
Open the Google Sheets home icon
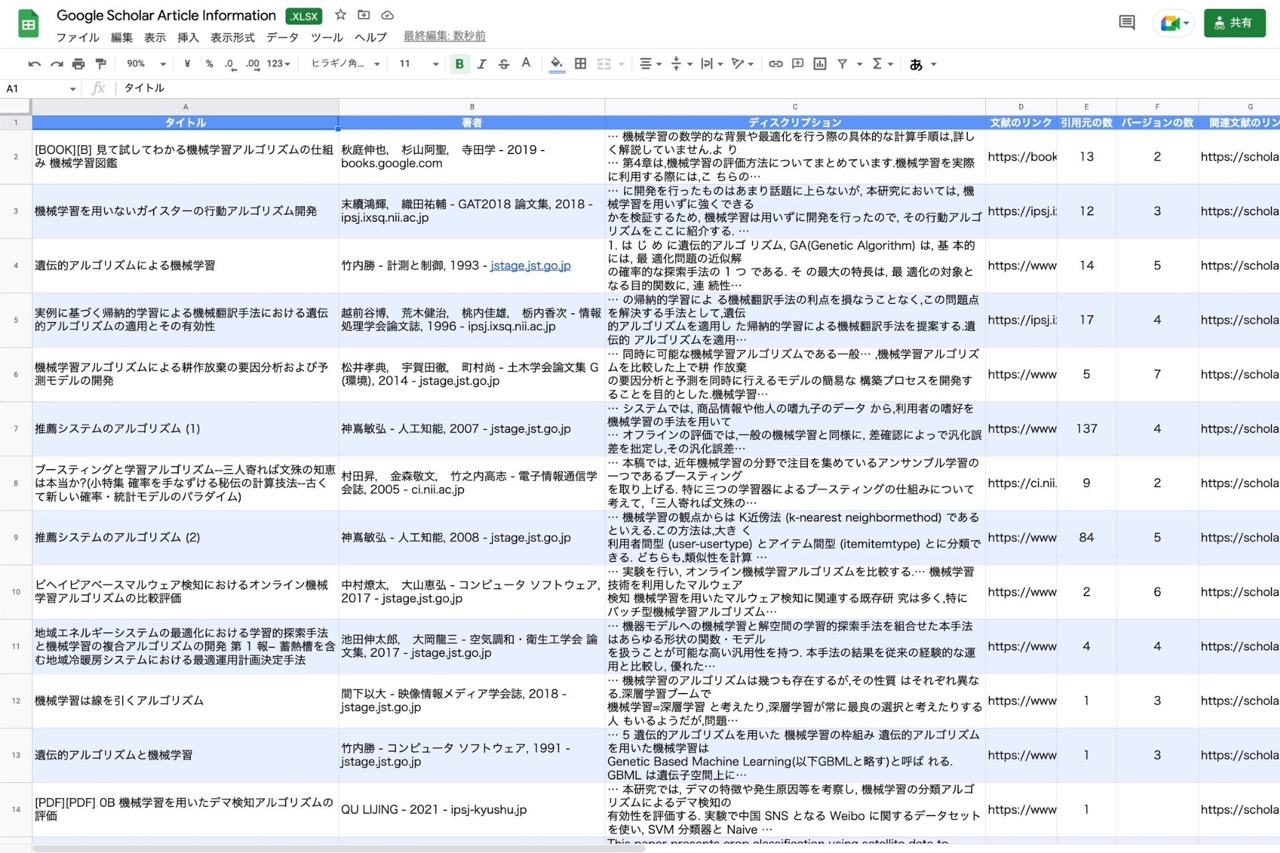(28, 24)
